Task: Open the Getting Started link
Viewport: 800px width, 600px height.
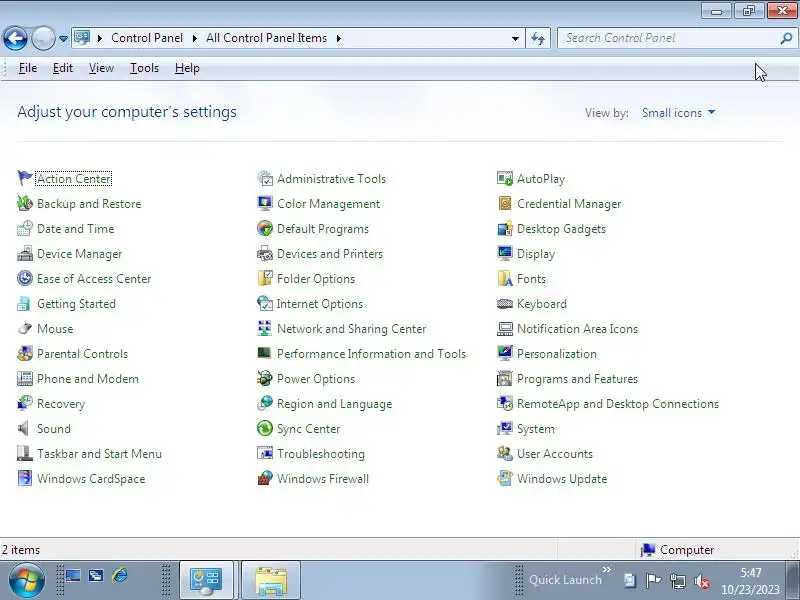Action: pyautogui.click(x=77, y=304)
